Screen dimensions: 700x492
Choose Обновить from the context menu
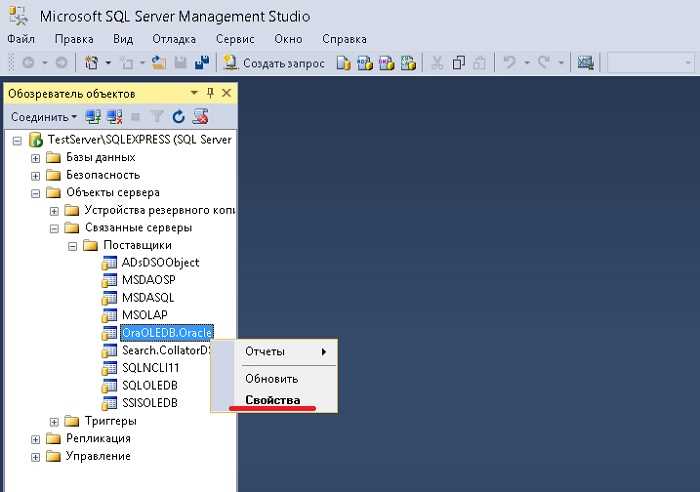point(285,379)
